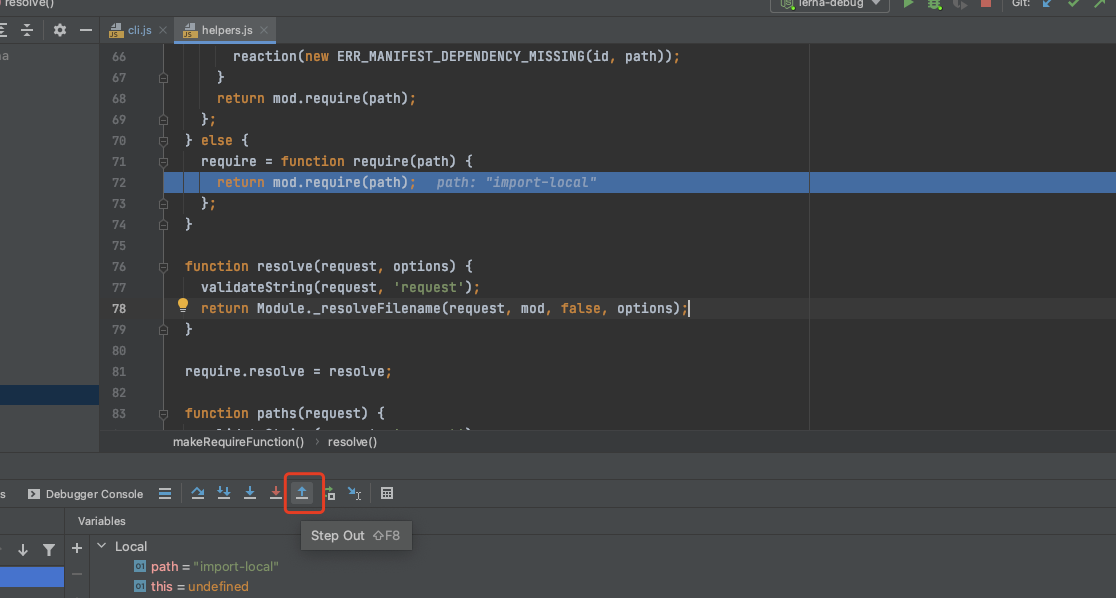Click Module._resolveFilename on line 78
This screenshot has width=1116, height=598.
(x=349, y=308)
